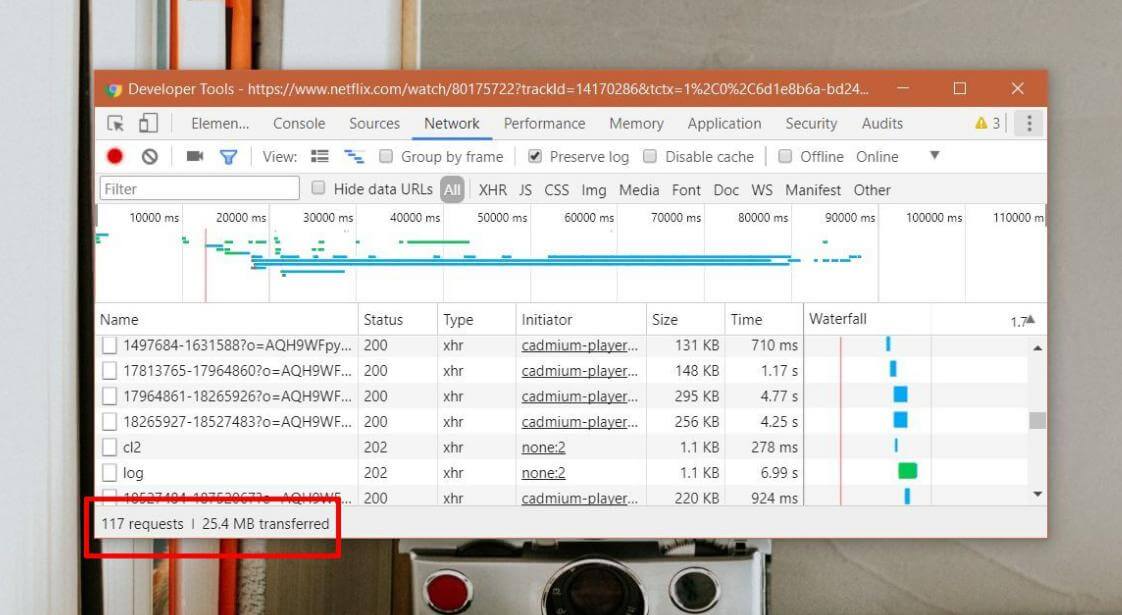
Task: Sort requests by the Type column
Action: (x=477, y=319)
